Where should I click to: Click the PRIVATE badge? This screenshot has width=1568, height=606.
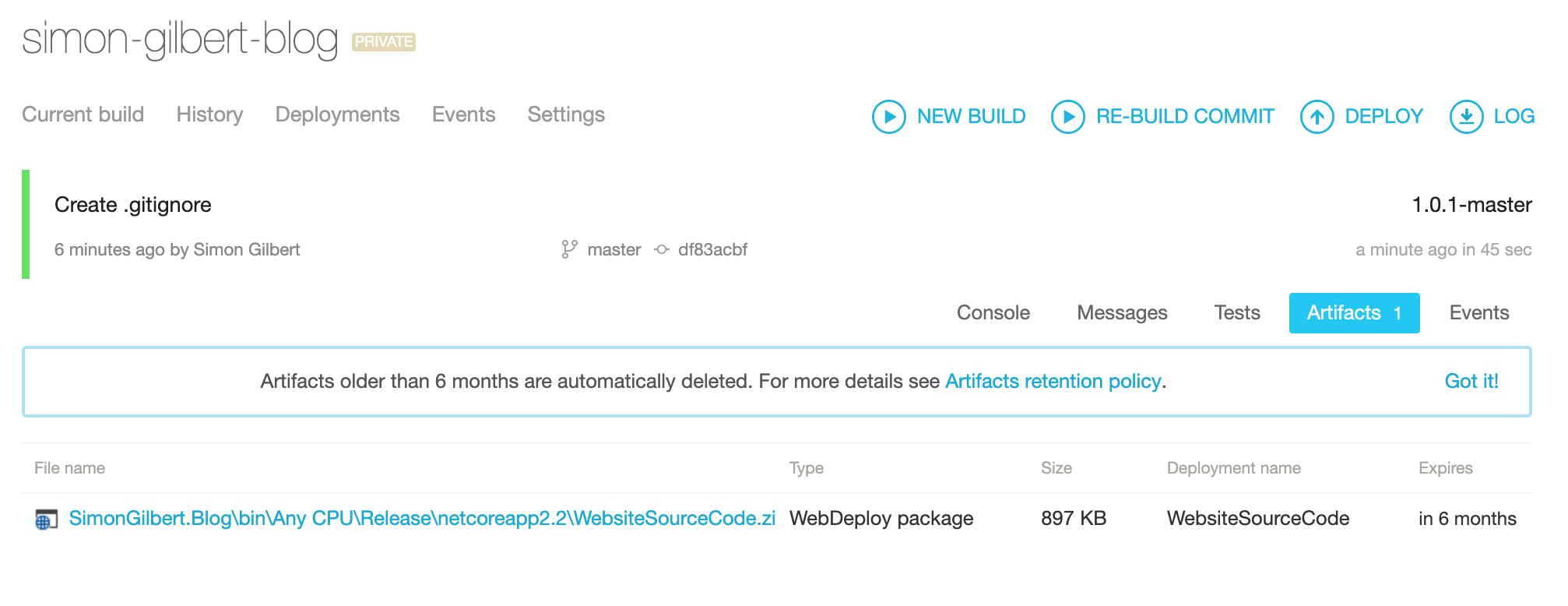tap(384, 41)
